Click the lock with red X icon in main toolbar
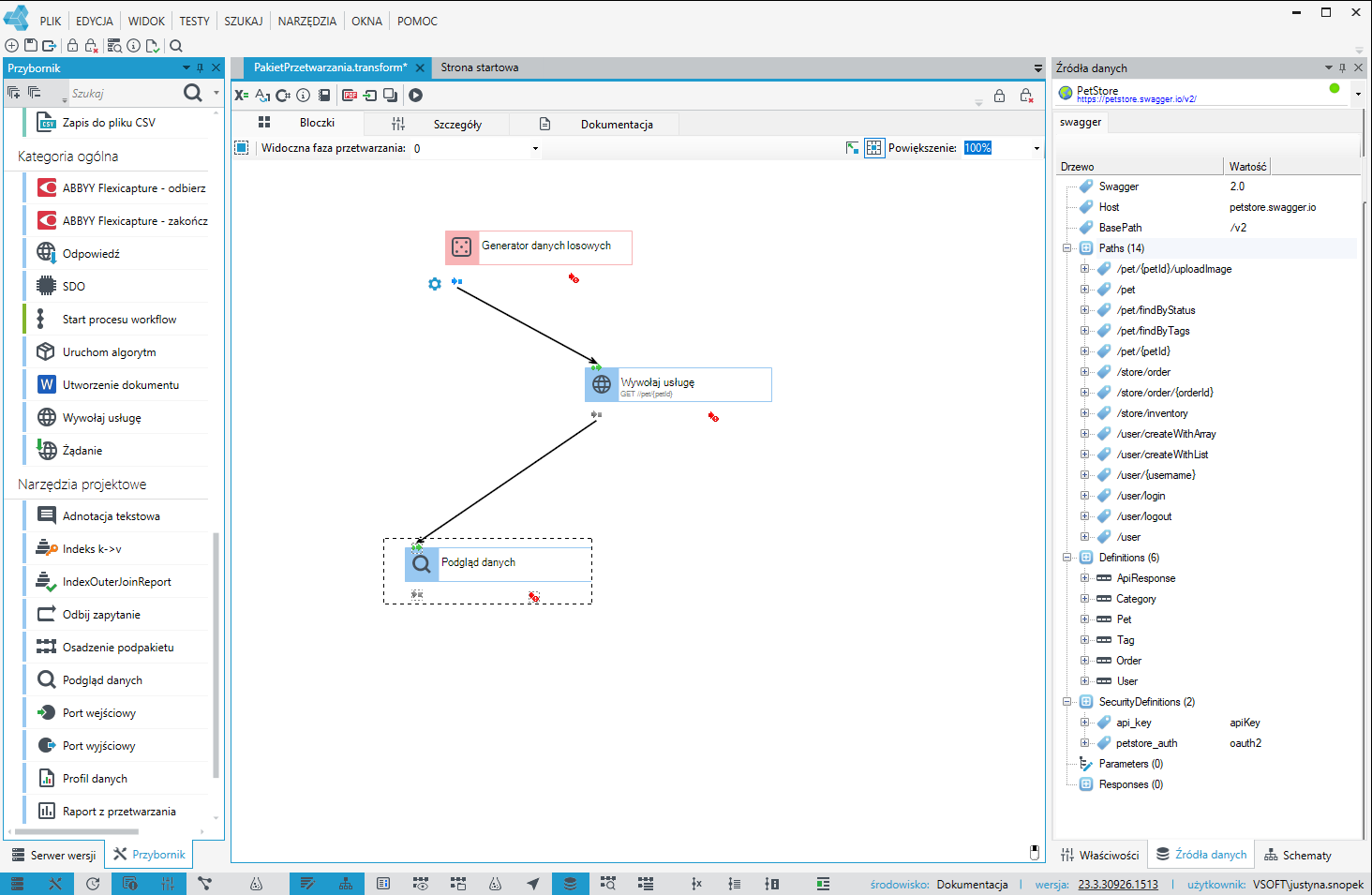The height and width of the screenshot is (895, 1372). [x=91, y=45]
